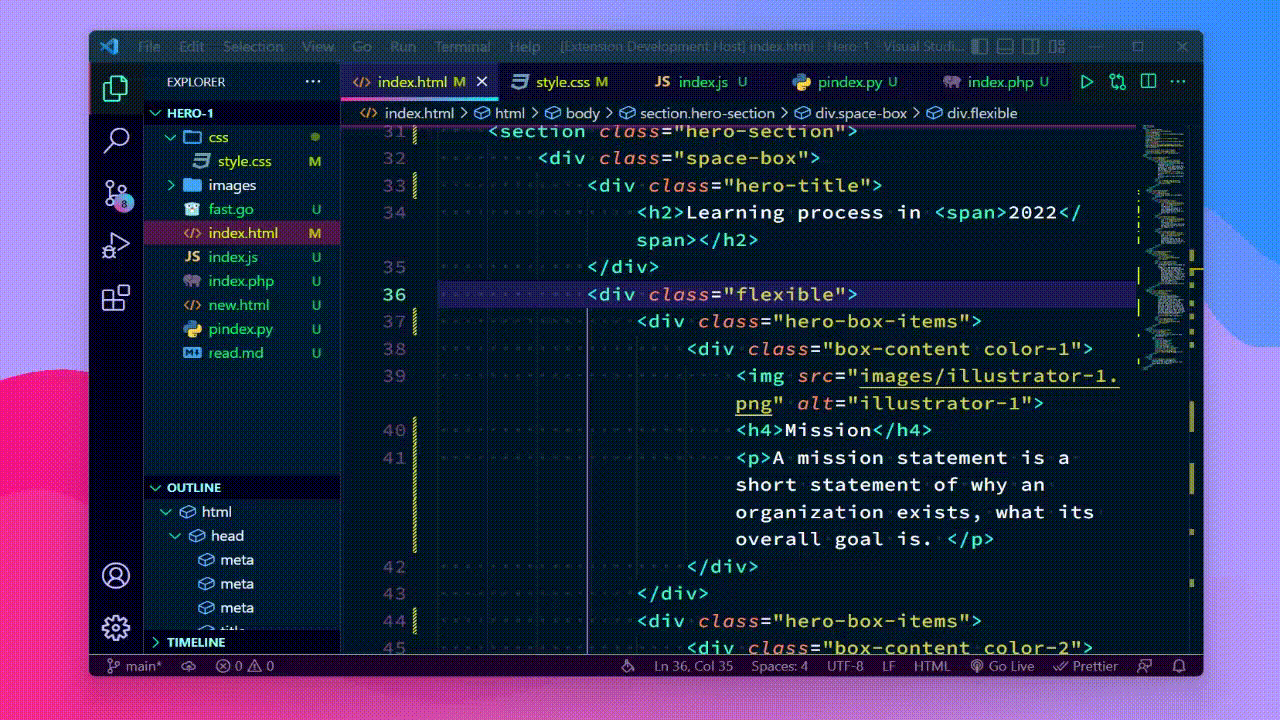Open style.css in explorer tree
This screenshot has width=1280, height=720.
click(242, 161)
